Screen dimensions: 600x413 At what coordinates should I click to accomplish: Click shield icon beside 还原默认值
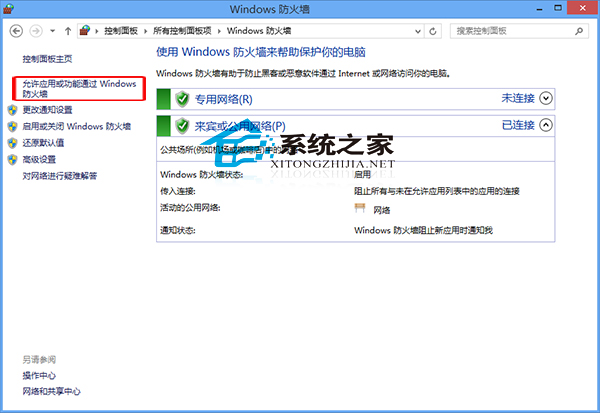click(13, 143)
